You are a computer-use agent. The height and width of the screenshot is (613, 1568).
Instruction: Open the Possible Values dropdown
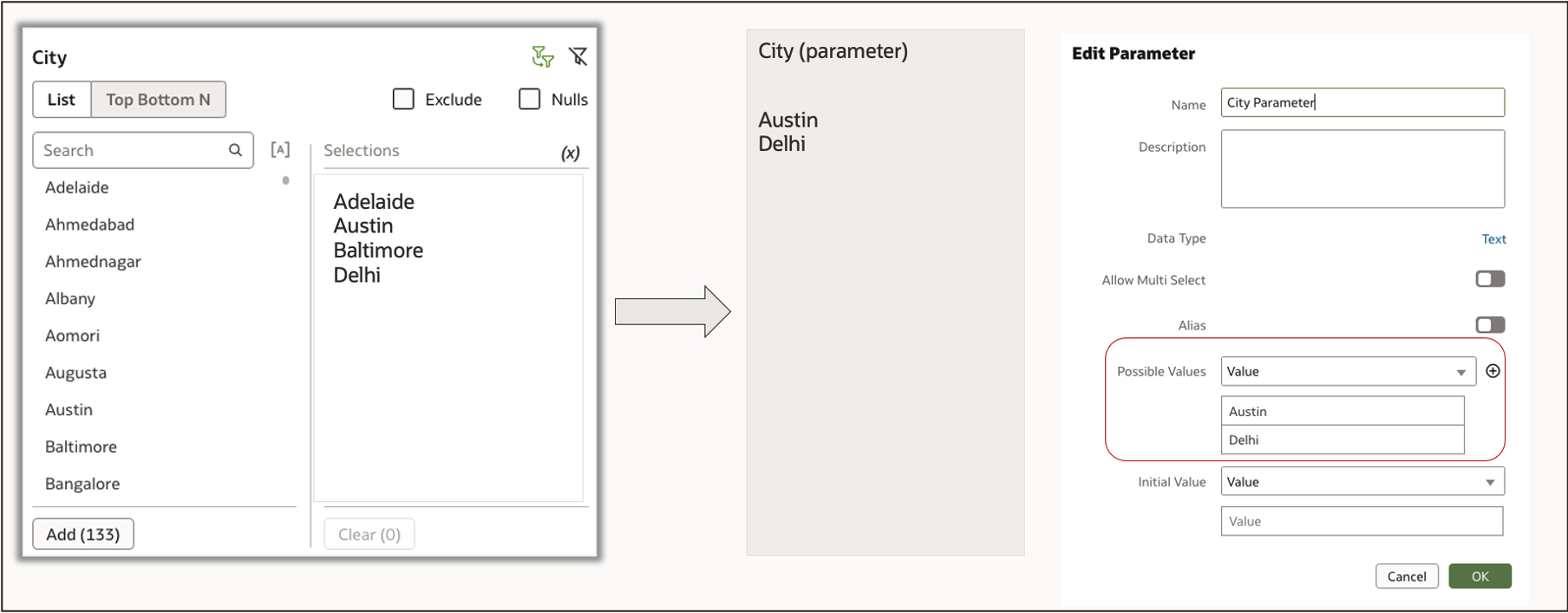1348,371
